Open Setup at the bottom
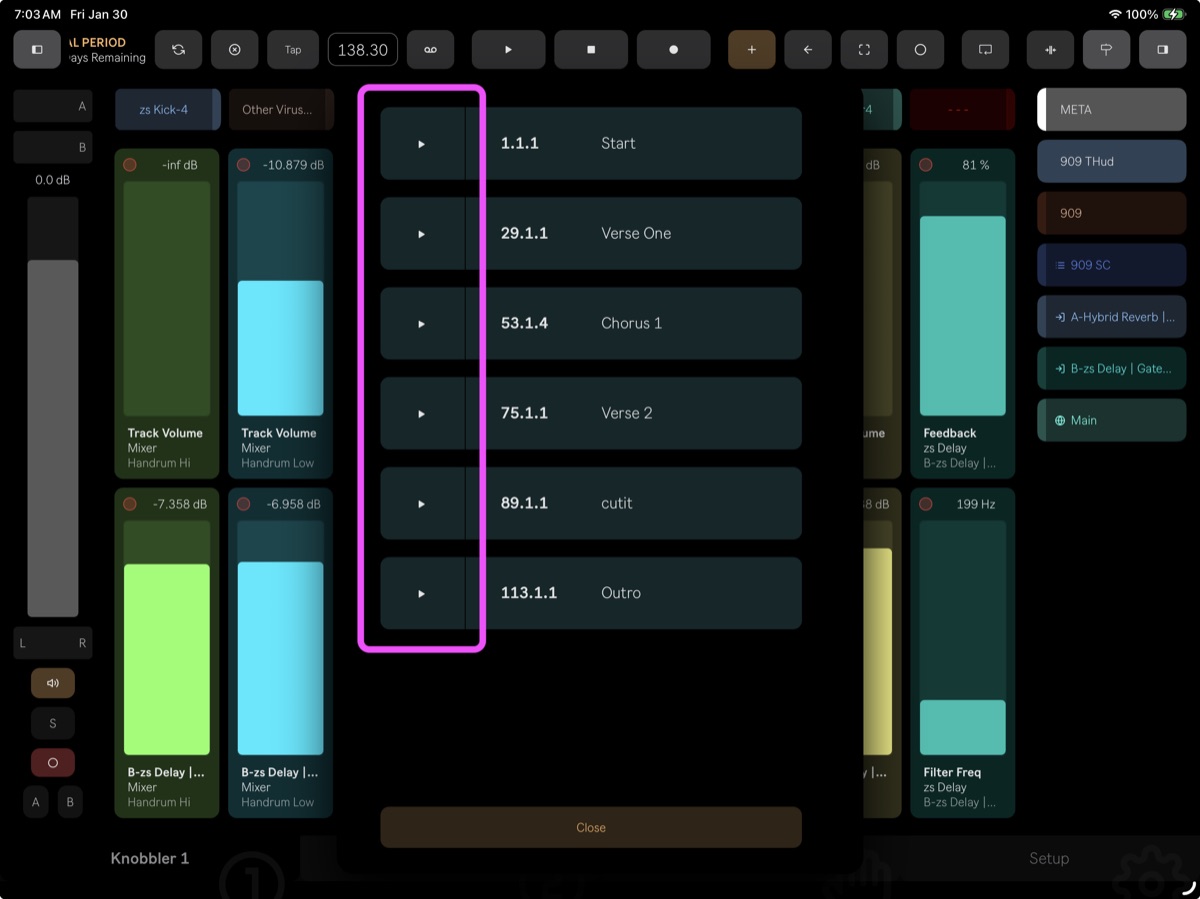 point(1049,858)
